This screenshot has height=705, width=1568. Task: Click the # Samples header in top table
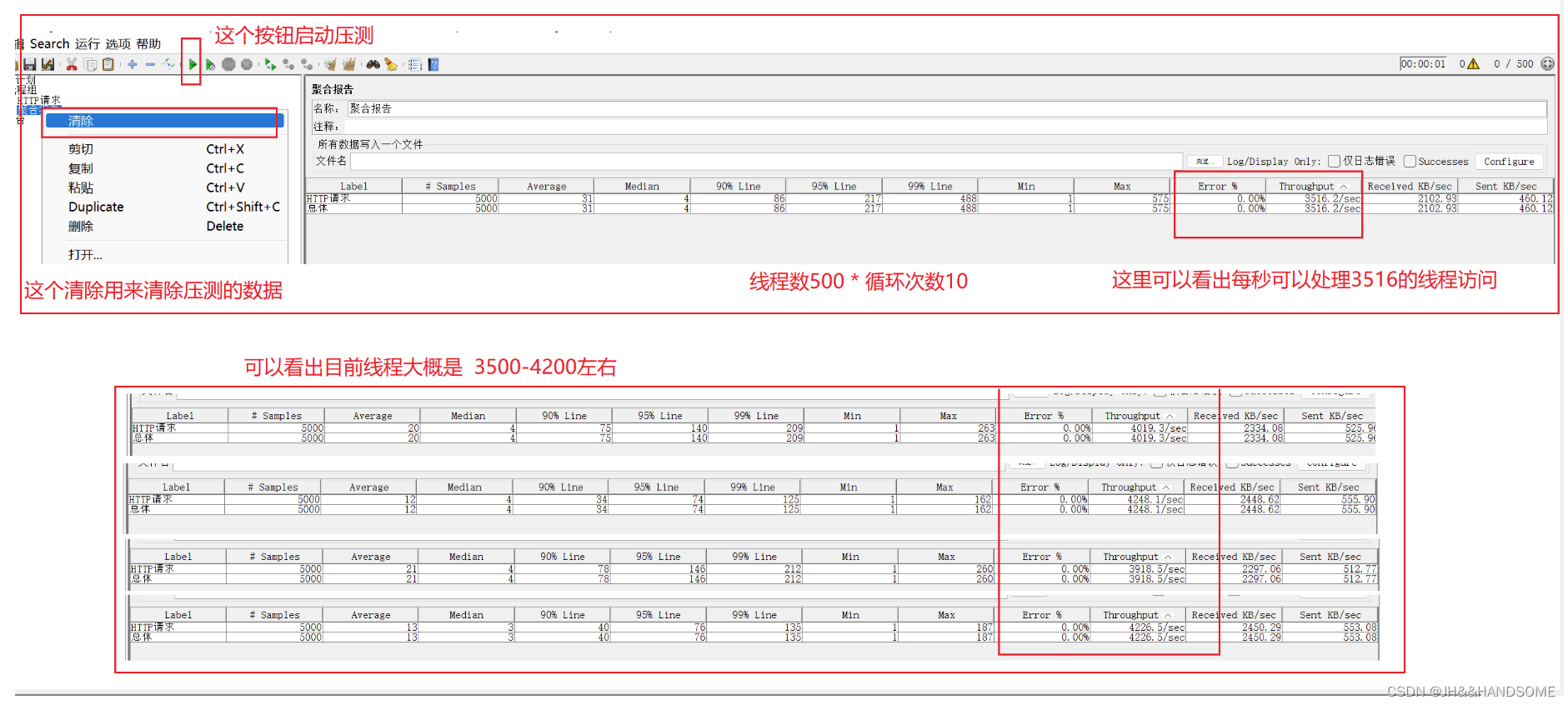(450, 187)
